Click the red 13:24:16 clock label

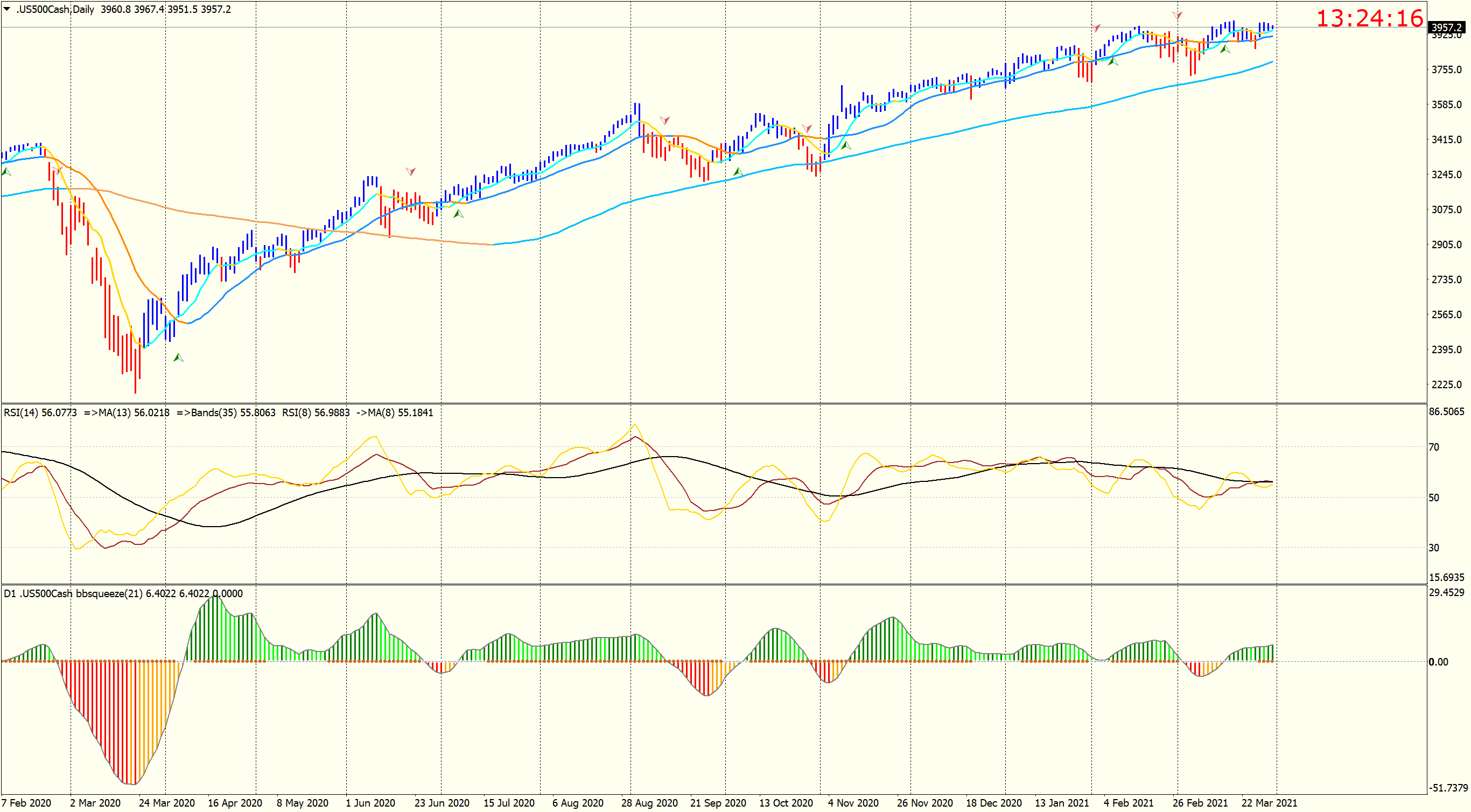(x=1369, y=19)
